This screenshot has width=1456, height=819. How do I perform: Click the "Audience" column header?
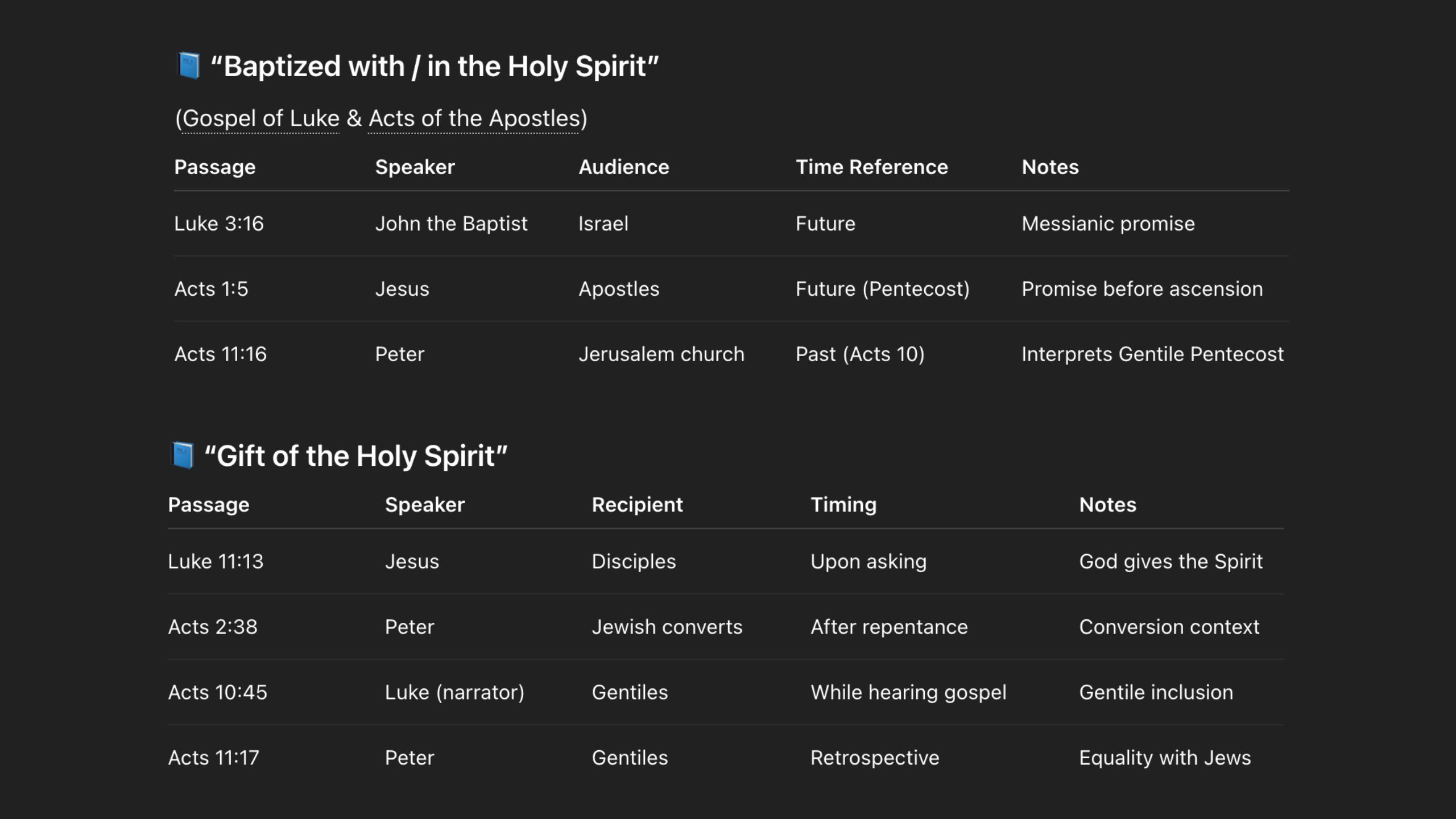click(623, 167)
